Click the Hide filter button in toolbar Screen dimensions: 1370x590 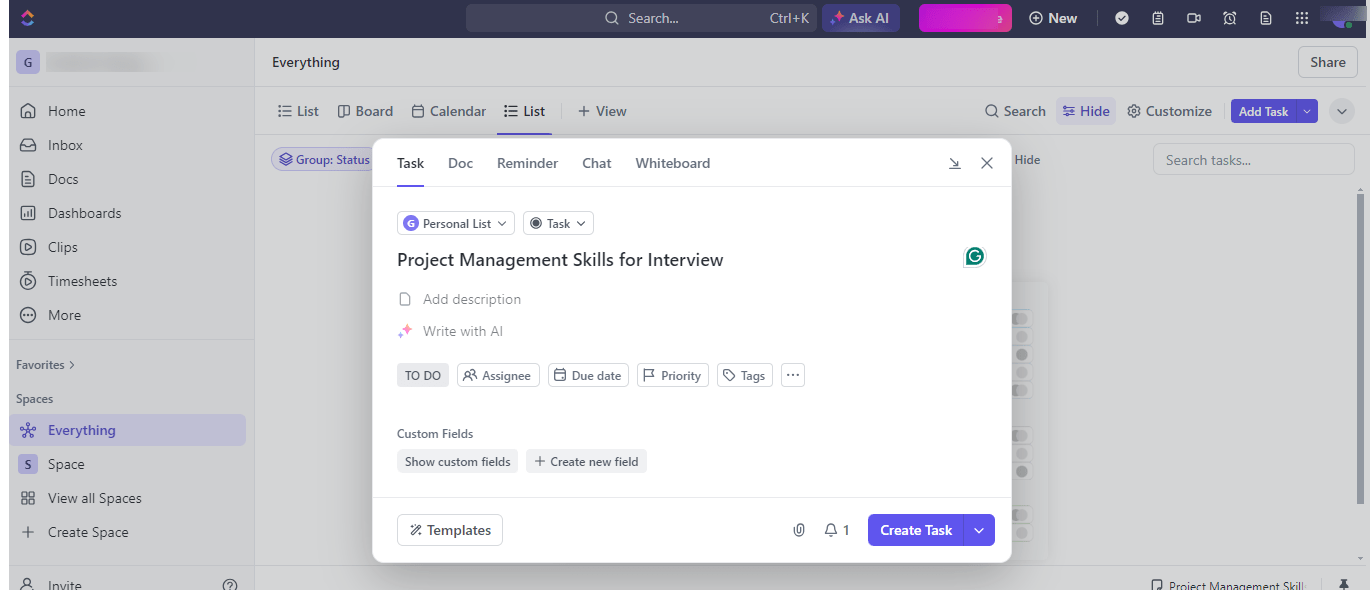tap(1086, 111)
